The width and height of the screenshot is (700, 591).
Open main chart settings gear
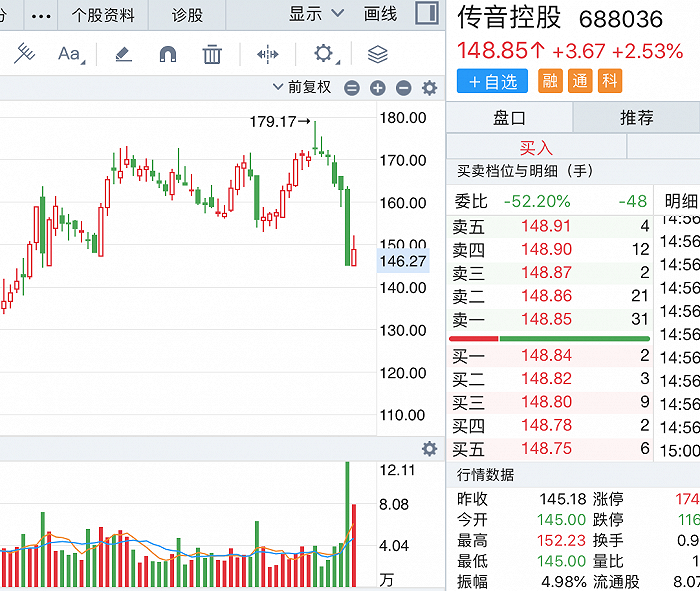(x=429, y=88)
